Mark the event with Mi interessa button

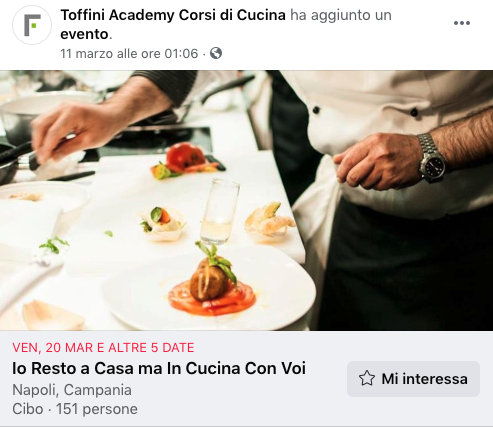(x=413, y=379)
